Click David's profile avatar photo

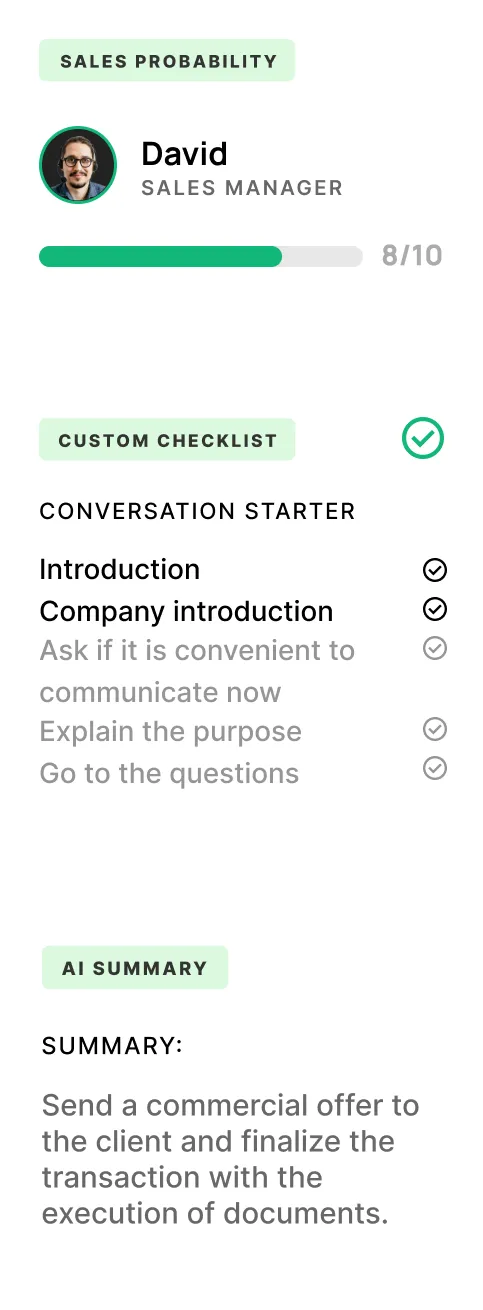(78, 165)
